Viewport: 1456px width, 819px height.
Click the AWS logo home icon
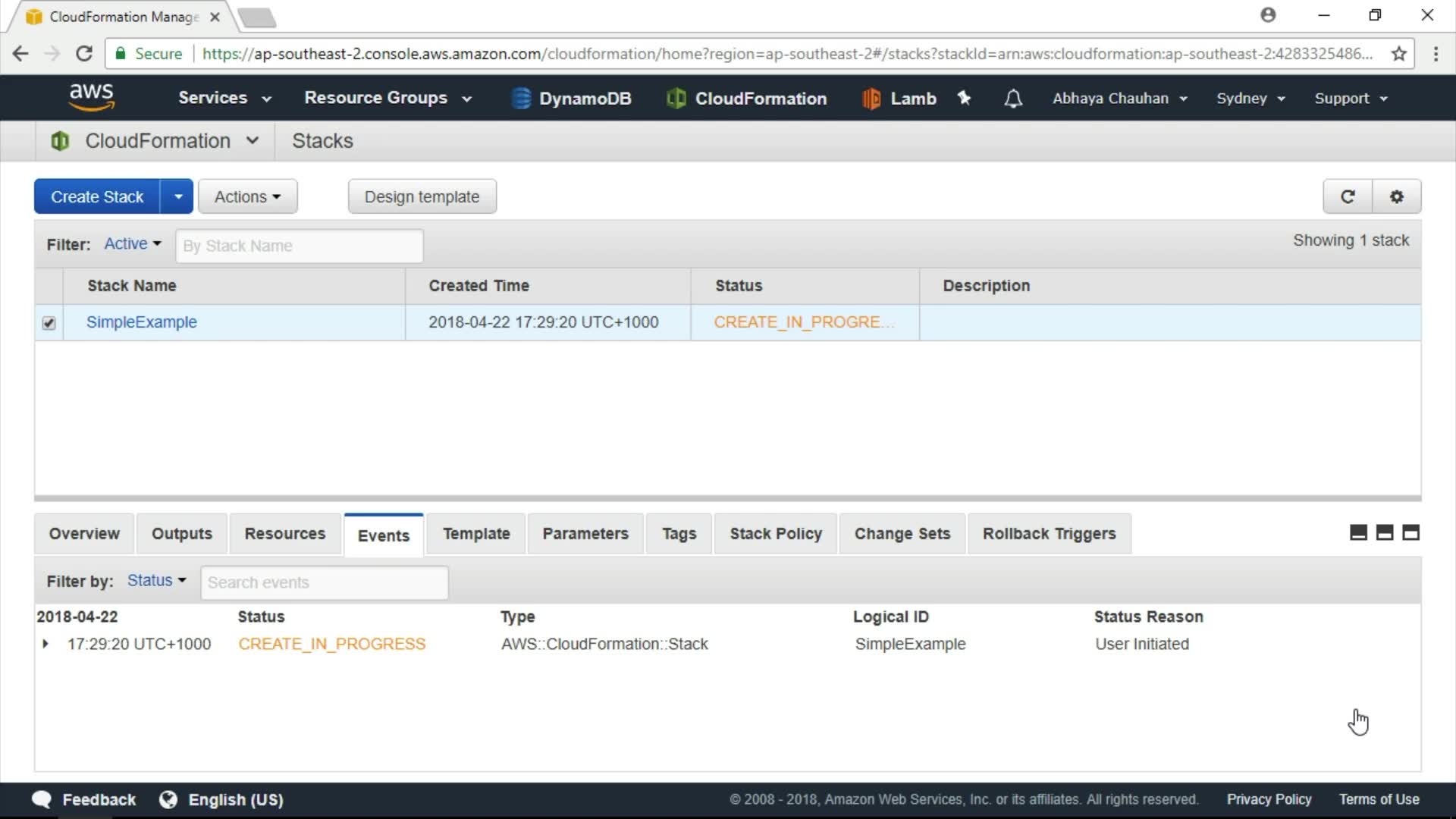(91, 97)
